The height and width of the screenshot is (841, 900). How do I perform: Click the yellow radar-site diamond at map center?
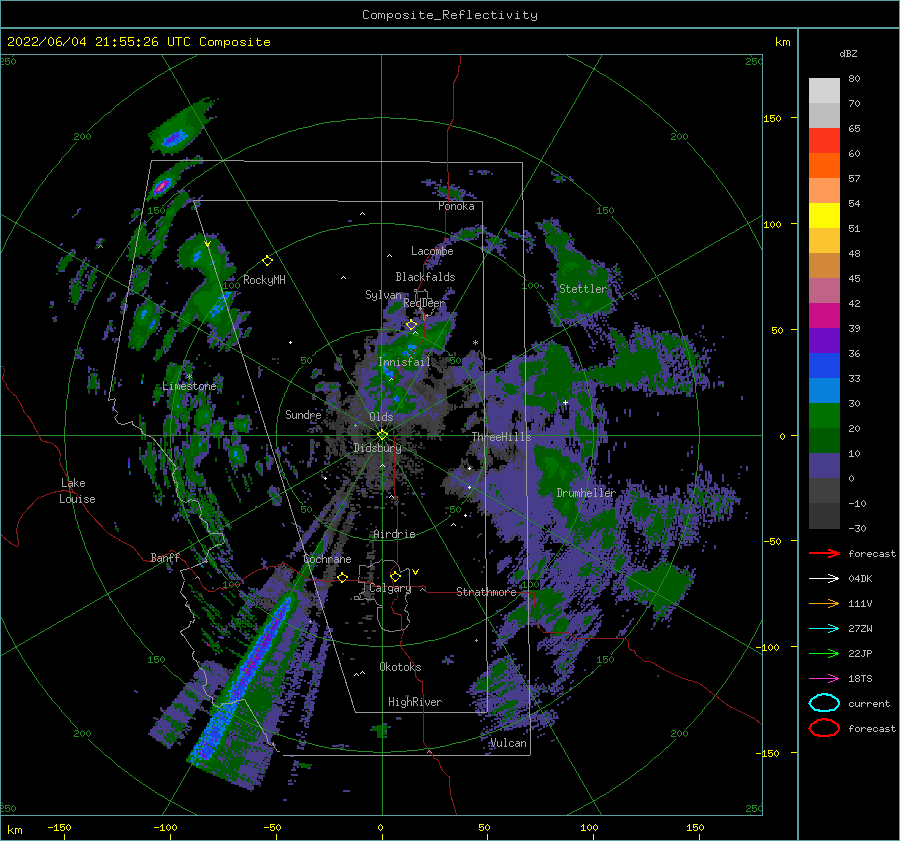coord(382,435)
